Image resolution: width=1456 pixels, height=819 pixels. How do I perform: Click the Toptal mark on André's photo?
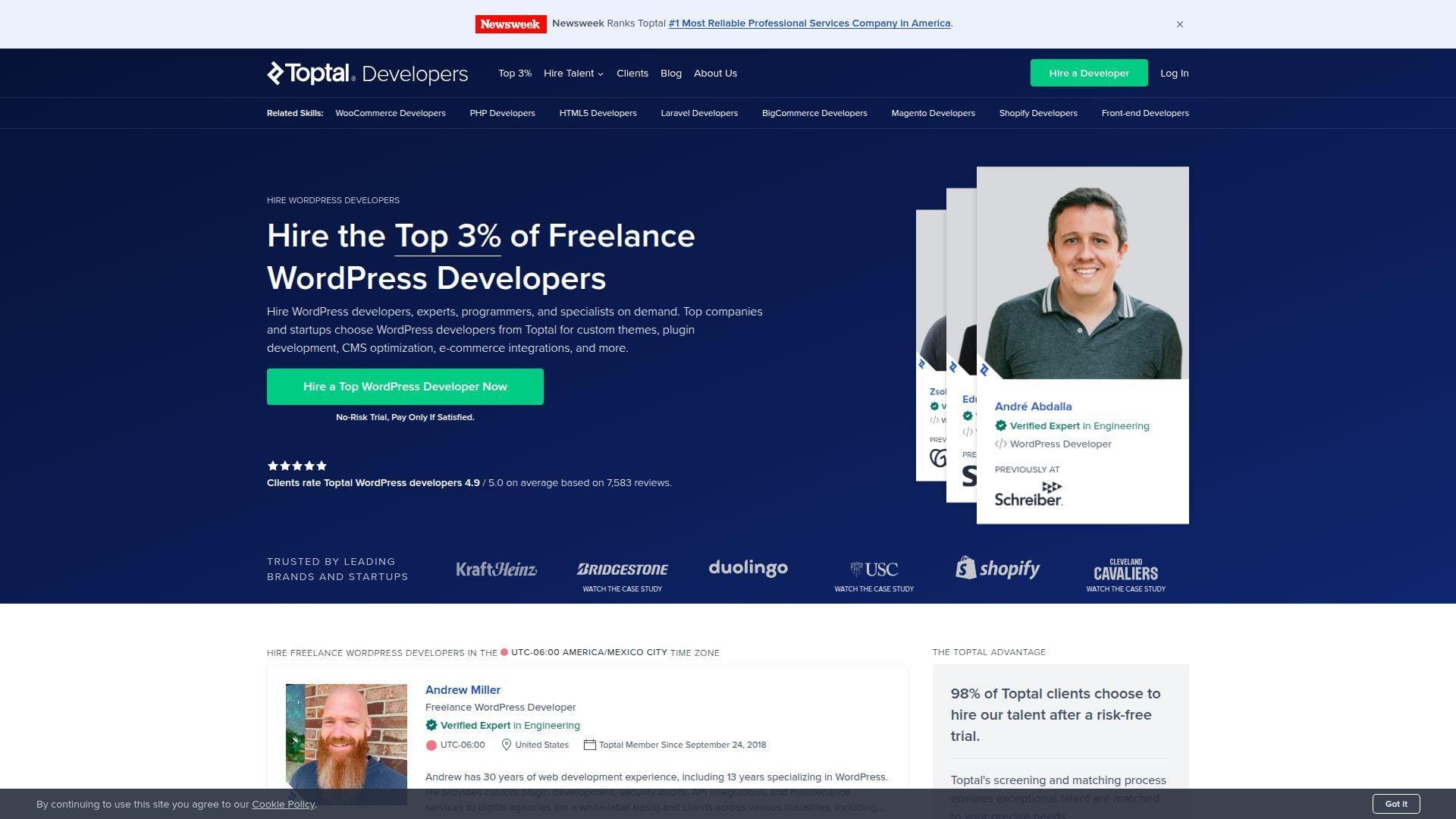984,370
